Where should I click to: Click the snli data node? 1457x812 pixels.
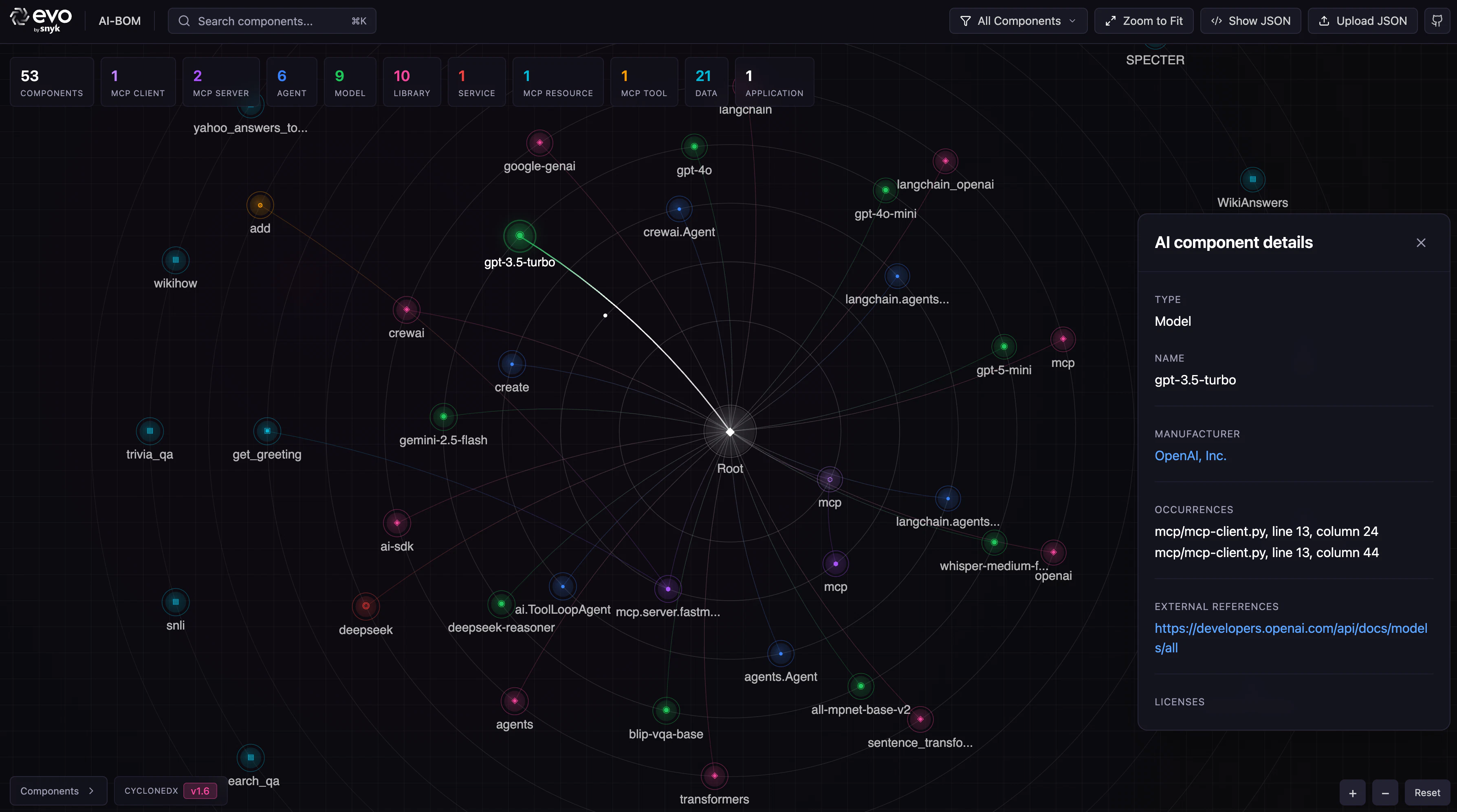tap(175, 602)
